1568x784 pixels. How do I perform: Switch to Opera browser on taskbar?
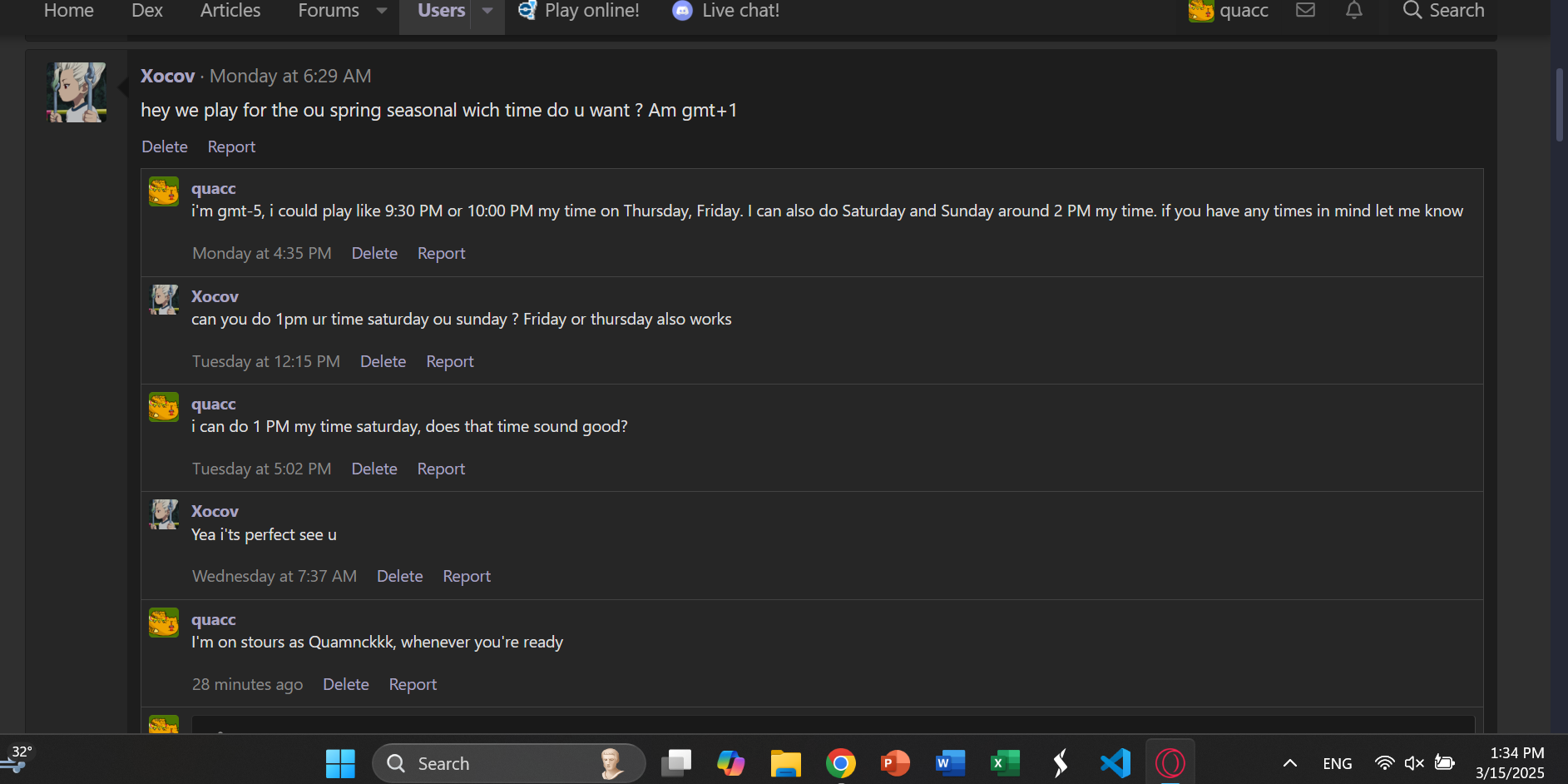1170,763
